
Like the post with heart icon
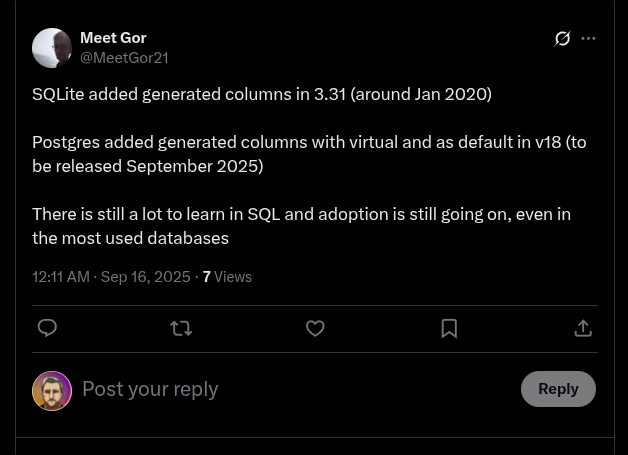[x=315, y=328]
